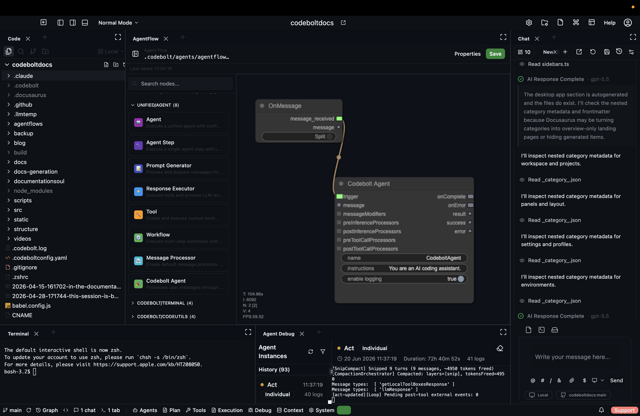
Task: Click the chat message input box
Action: tap(573, 357)
